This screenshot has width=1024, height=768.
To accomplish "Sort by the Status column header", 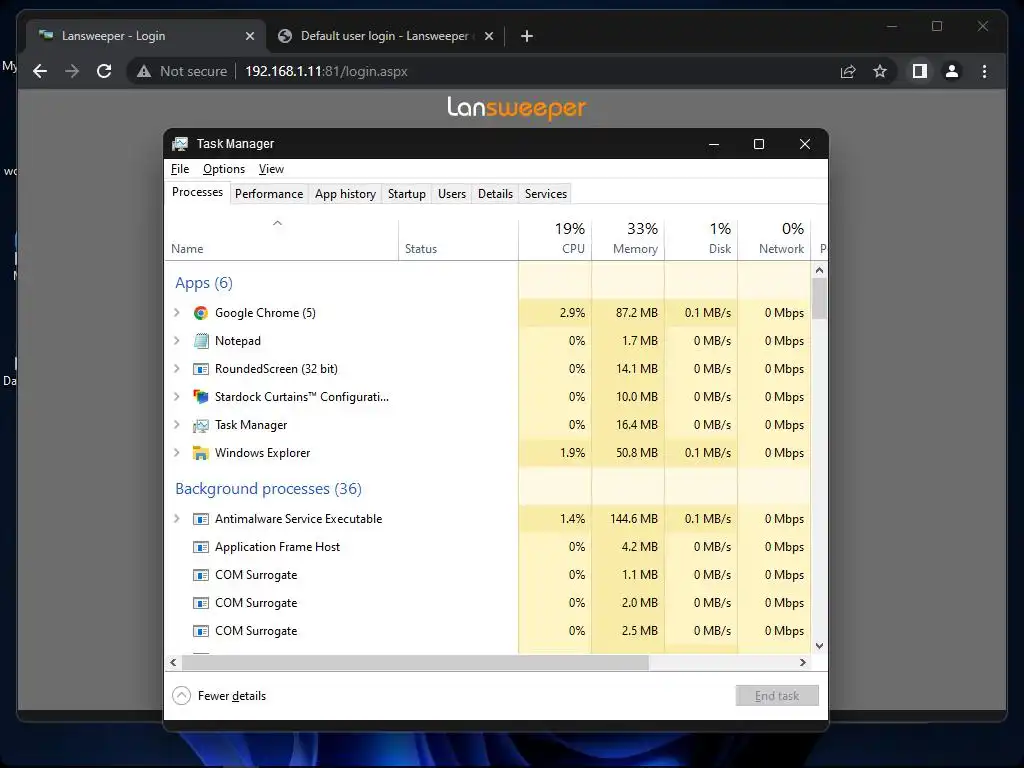I will pos(458,240).
